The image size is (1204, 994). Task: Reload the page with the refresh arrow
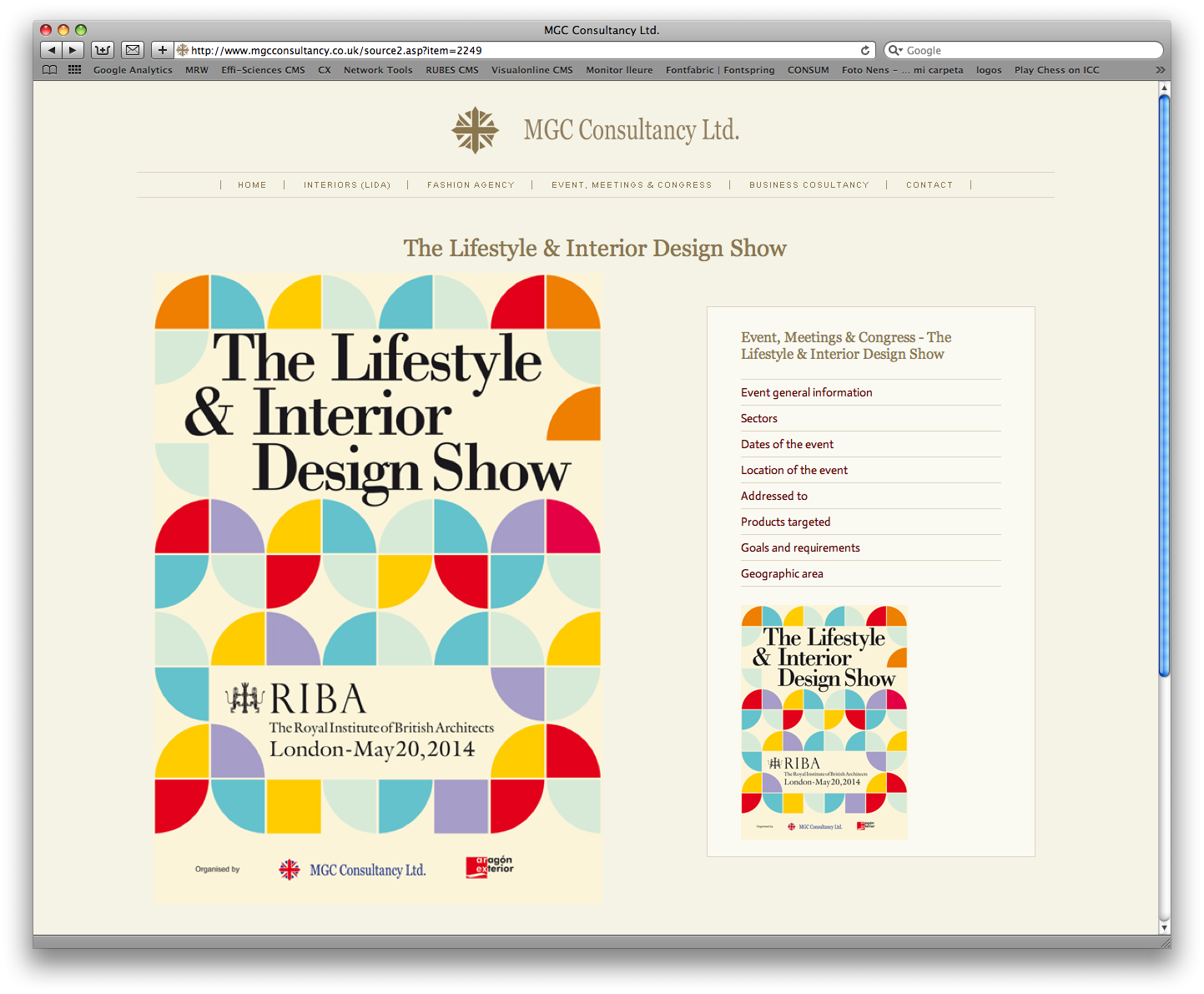coord(865,50)
